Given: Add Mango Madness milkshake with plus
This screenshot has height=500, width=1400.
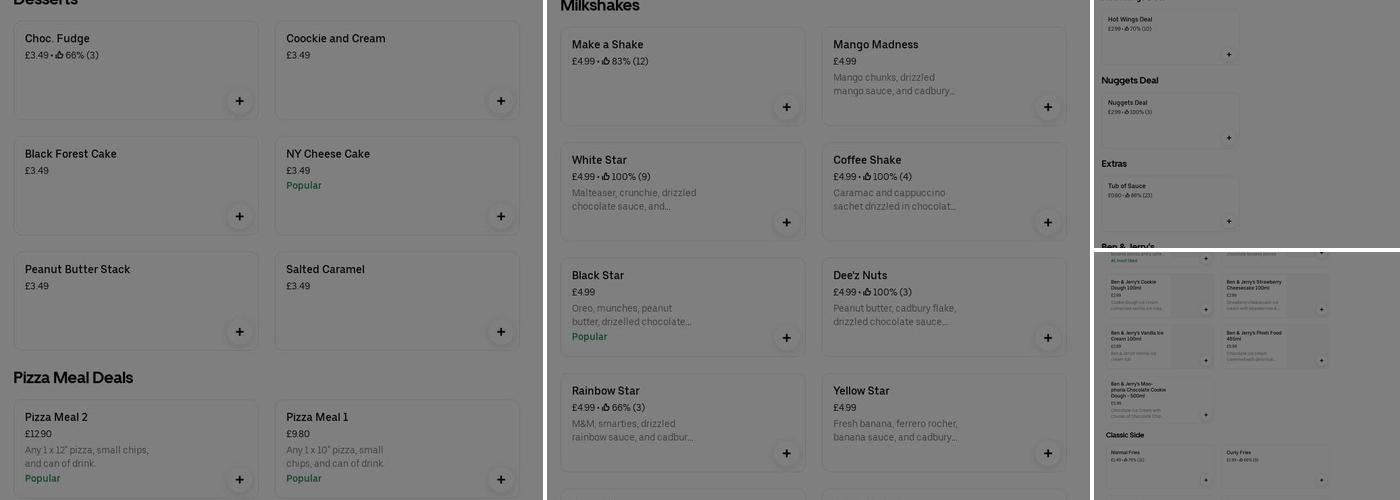Looking at the screenshot, I should click(x=1048, y=107).
